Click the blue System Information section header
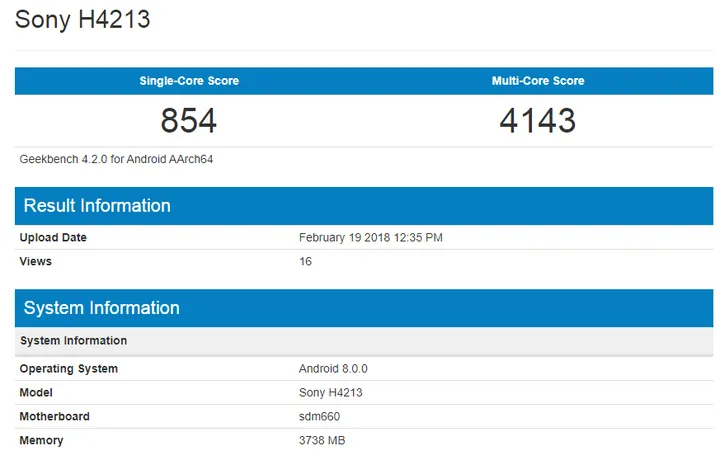The width and height of the screenshot is (720, 454). click(364, 308)
